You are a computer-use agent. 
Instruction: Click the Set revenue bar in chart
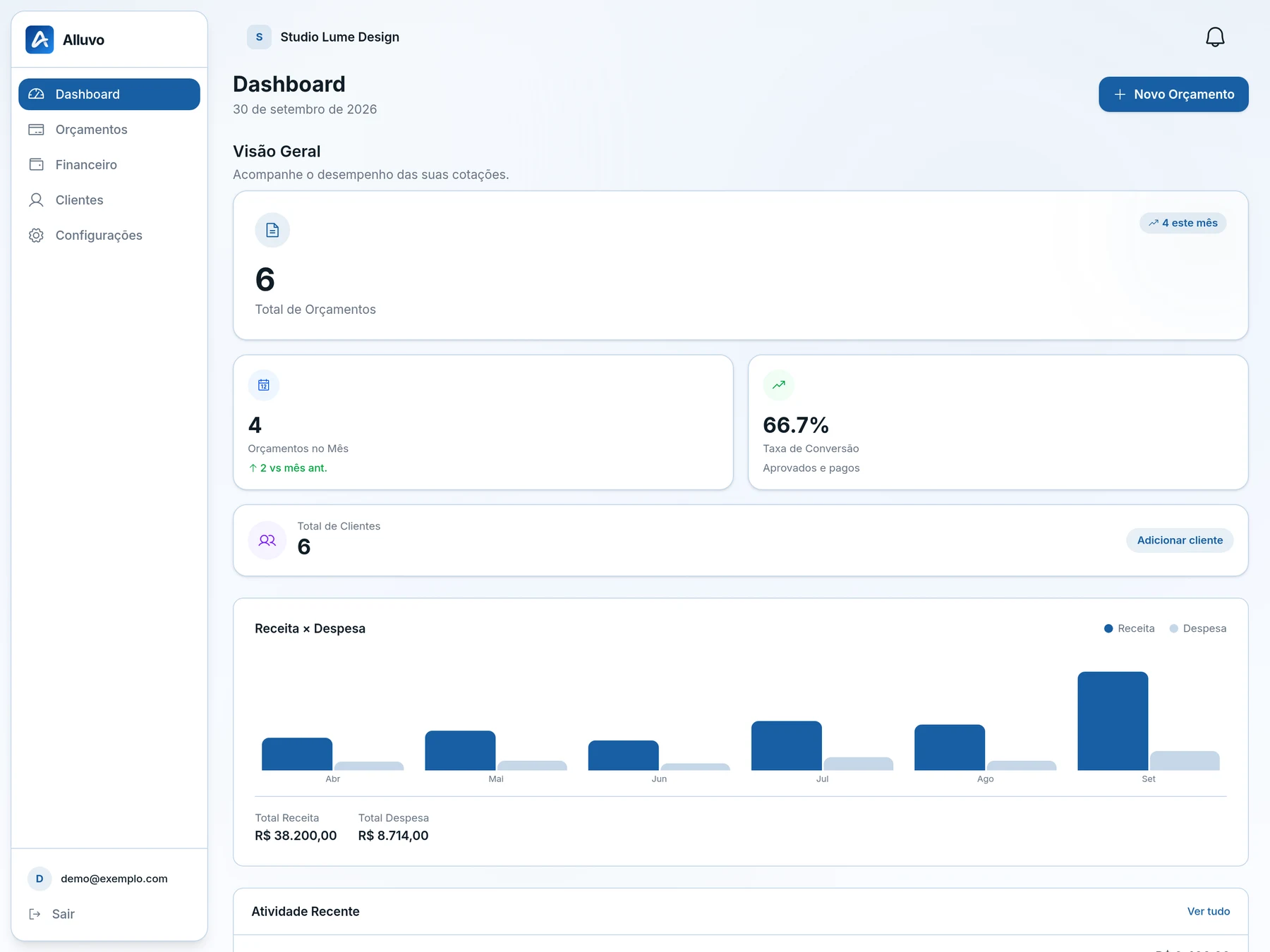(1113, 721)
